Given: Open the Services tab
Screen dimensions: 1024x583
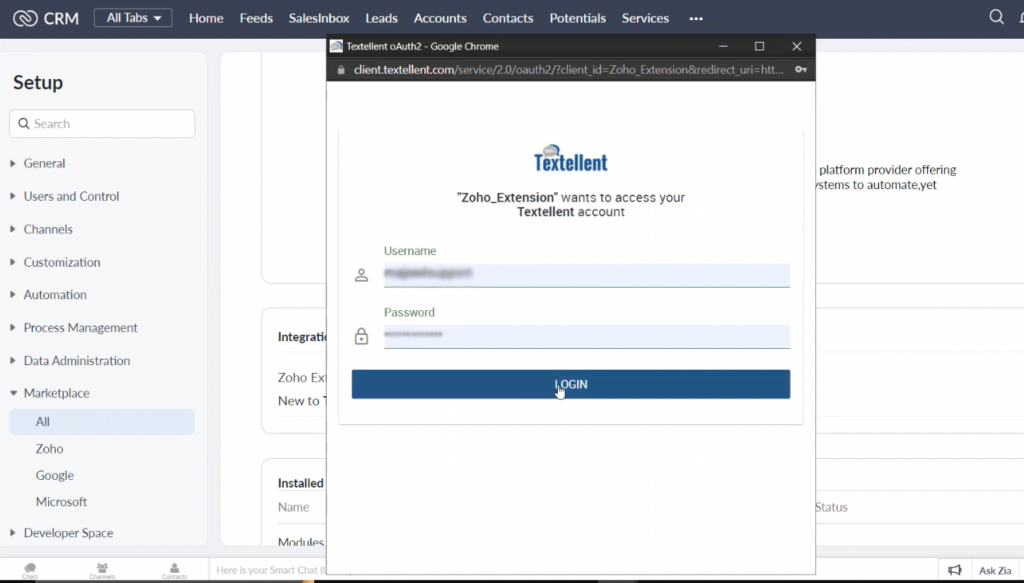Looking at the screenshot, I should tap(645, 18).
